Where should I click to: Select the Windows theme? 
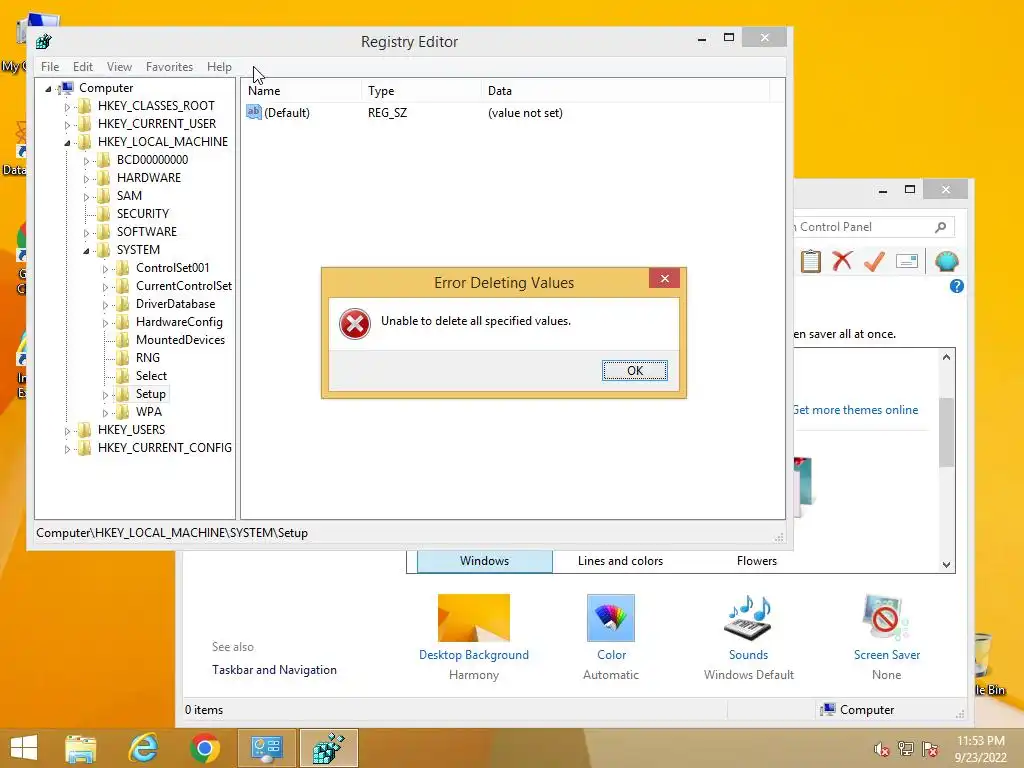pyautogui.click(x=485, y=561)
